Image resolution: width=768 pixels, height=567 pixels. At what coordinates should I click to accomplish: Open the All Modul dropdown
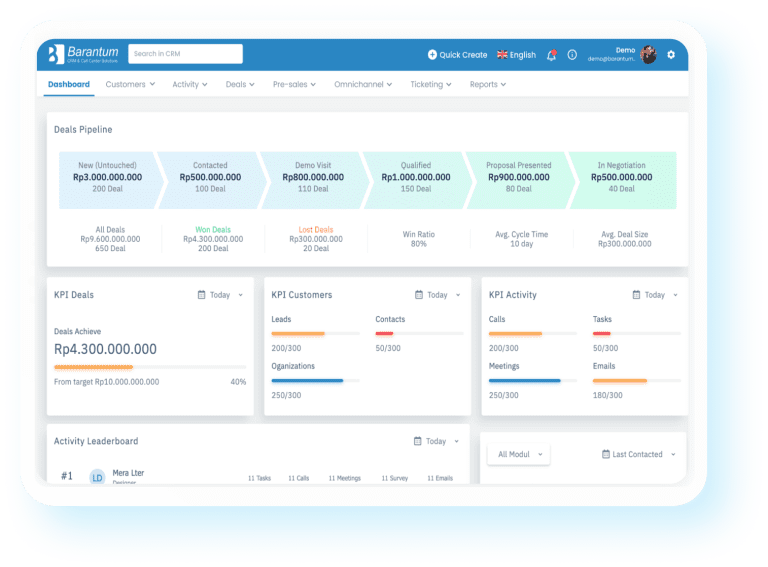coord(519,454)
